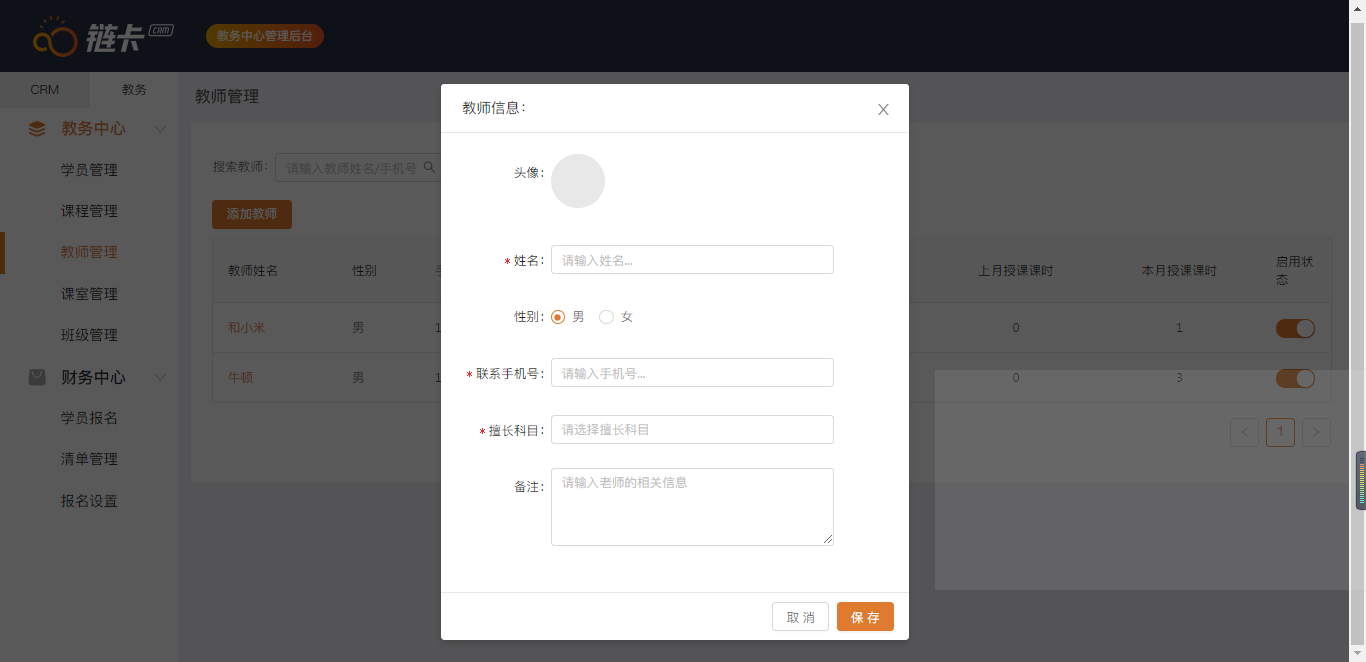
Task: Switch to the CRM tab
Action: click(x=45, y=90)
